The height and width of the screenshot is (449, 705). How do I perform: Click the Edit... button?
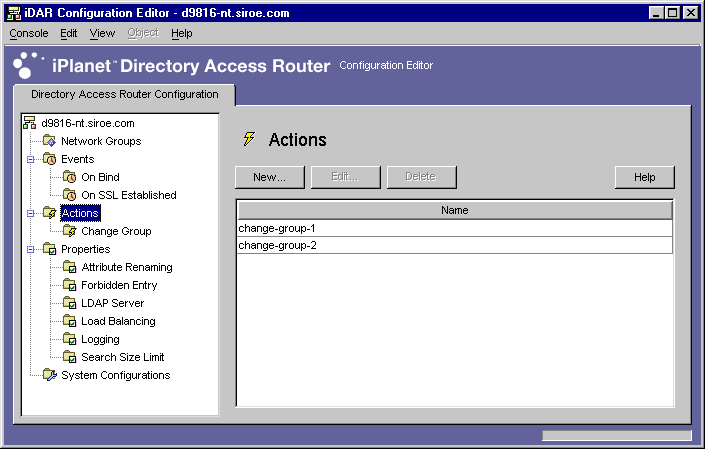pos(345,177)
